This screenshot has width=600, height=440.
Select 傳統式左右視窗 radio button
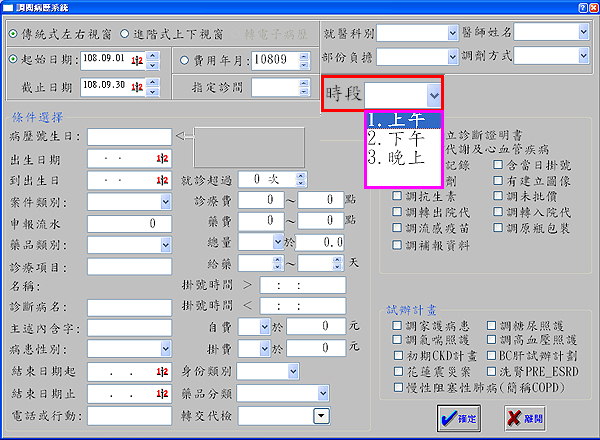[13, 33]
